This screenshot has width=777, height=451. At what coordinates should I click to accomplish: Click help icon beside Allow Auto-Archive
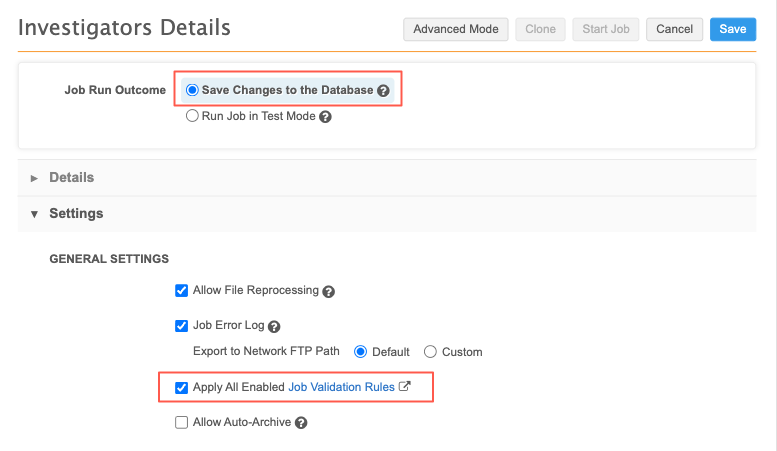click(x=301, y=423)
